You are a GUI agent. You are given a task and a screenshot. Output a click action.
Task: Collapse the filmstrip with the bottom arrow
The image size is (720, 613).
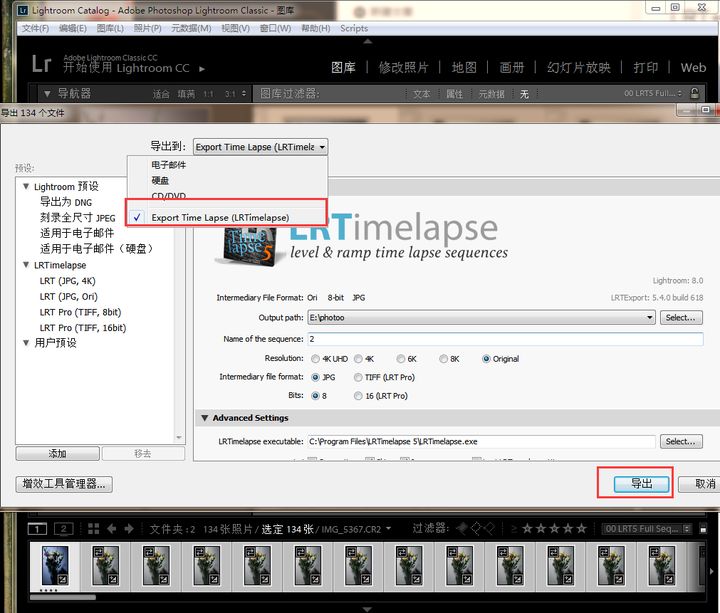pyautogui.click(x=367, y=609)
